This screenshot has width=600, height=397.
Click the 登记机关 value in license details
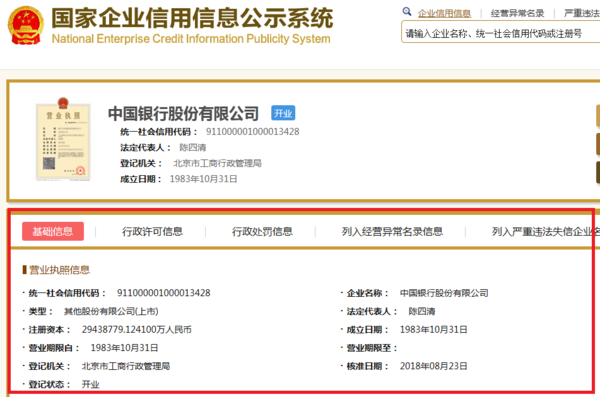coord(126,366)
